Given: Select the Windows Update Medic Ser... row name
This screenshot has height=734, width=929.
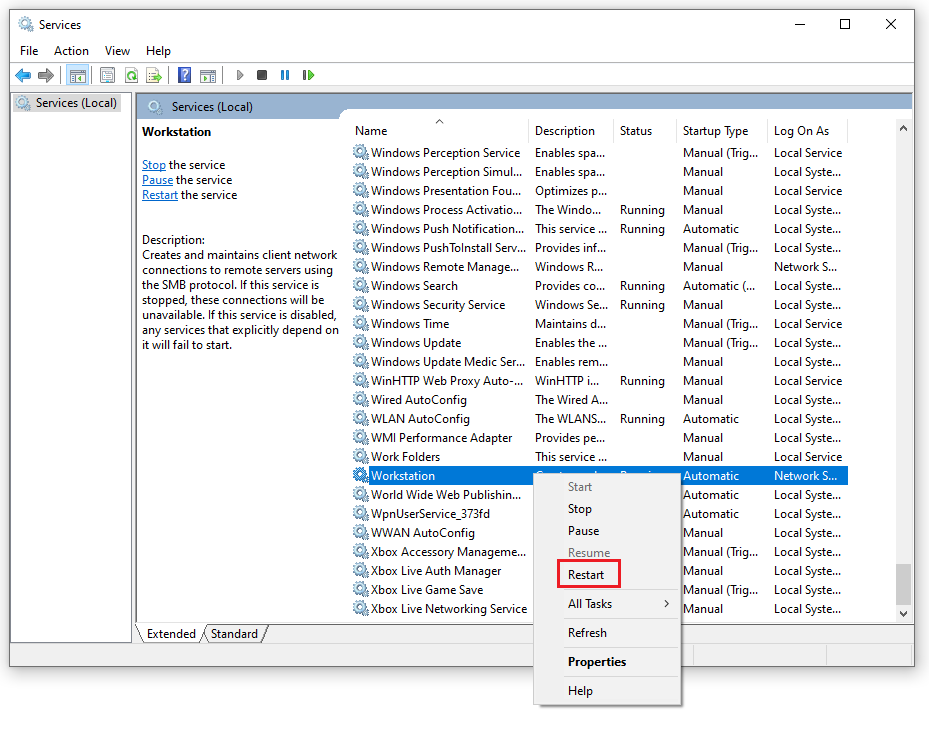Looking at the screenshot, I should point(448,362).
